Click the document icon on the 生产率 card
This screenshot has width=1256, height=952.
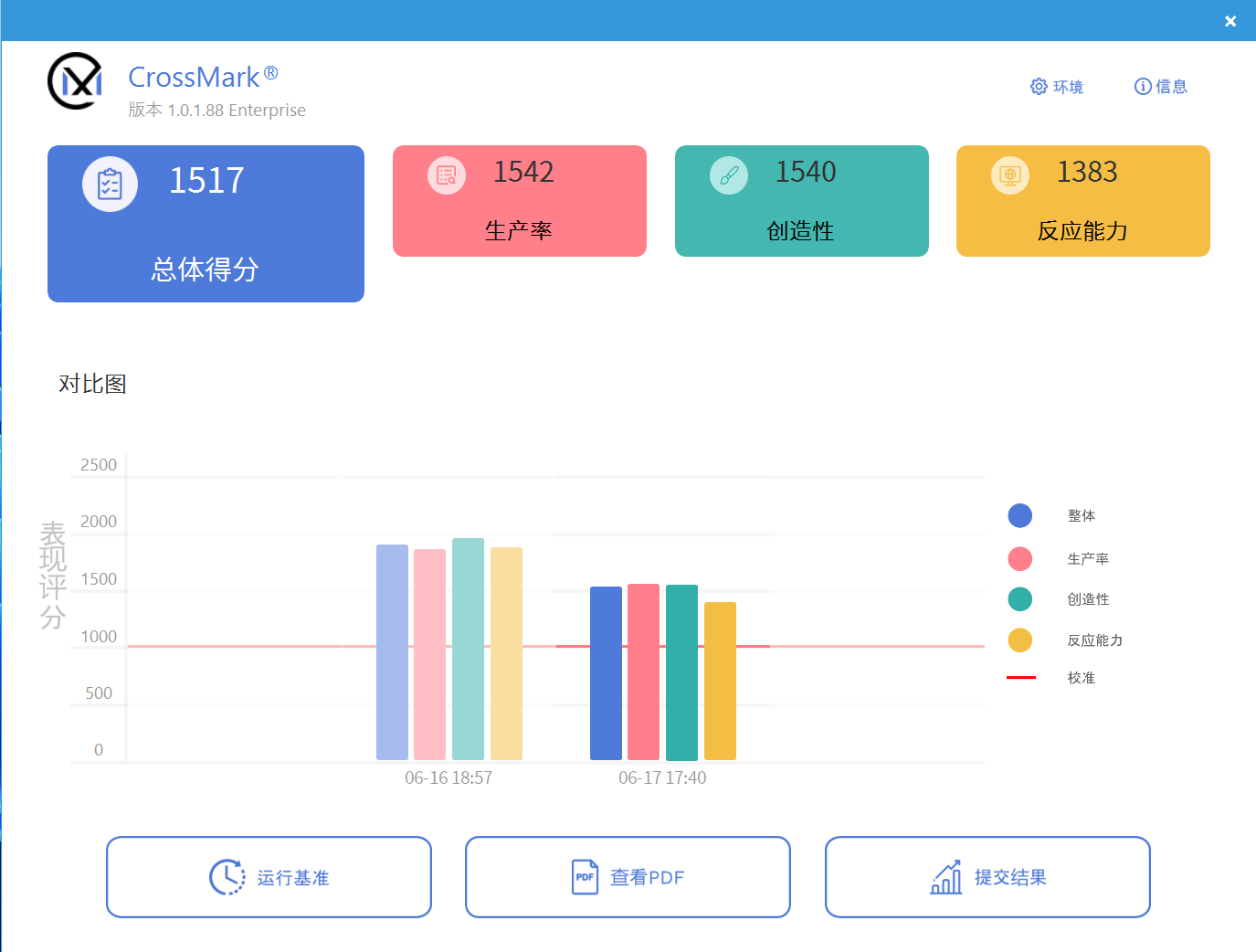coord(446,175)
